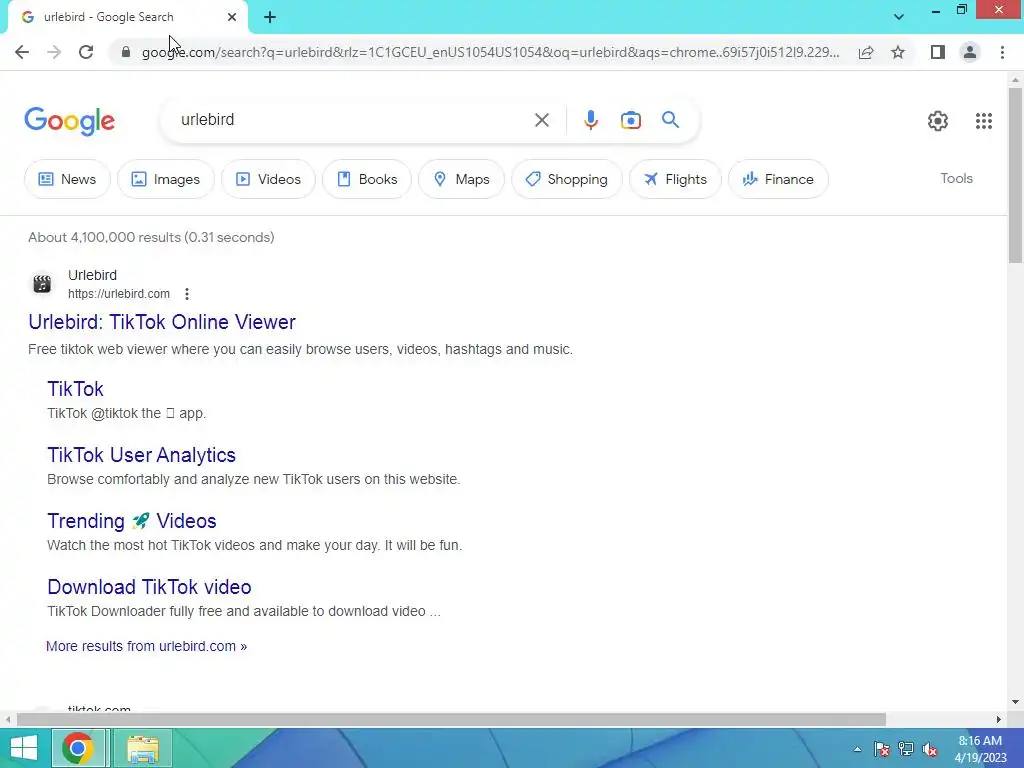Image resolution: width=1024 pixels, height=768 pixels.
Task: Start a voice search with the microphone
Action: click(x=590, y=120)
